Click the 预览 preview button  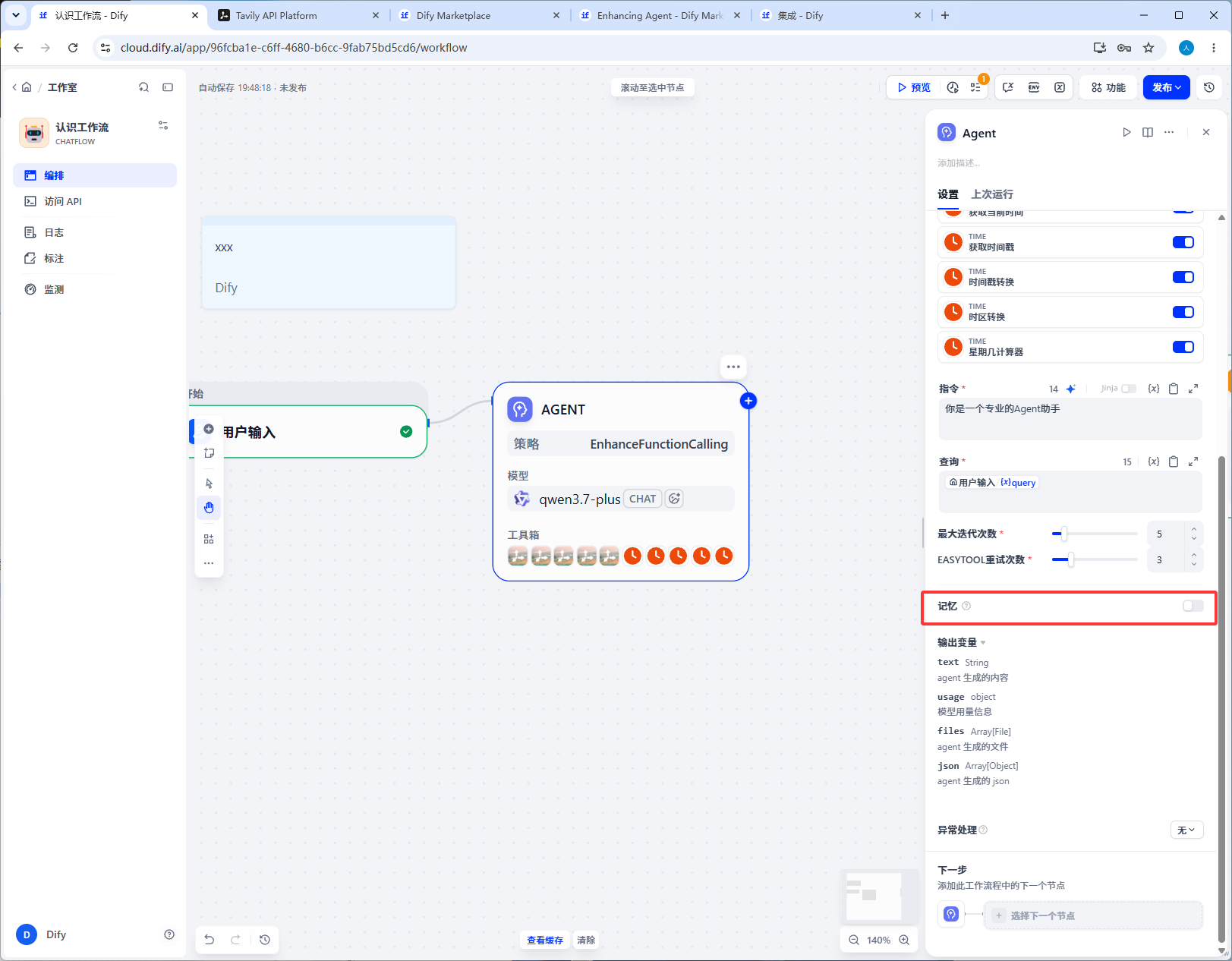tap(913, 87)
